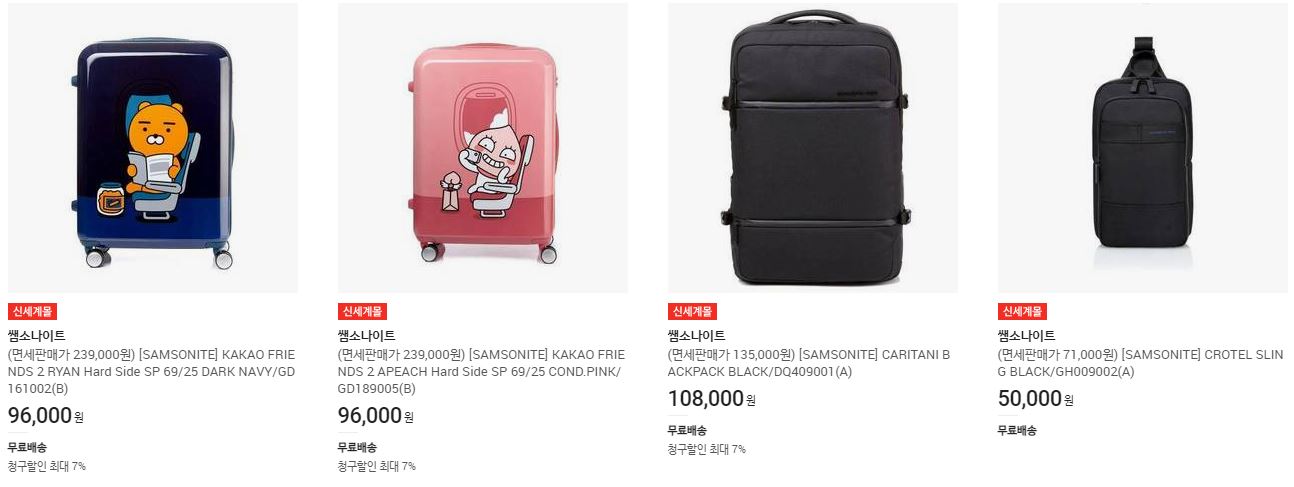Open KAKAO FRIENDS 2 APEACH COND.PINK product title
This screenshot has height=487, width=1294.
point(481,372)
